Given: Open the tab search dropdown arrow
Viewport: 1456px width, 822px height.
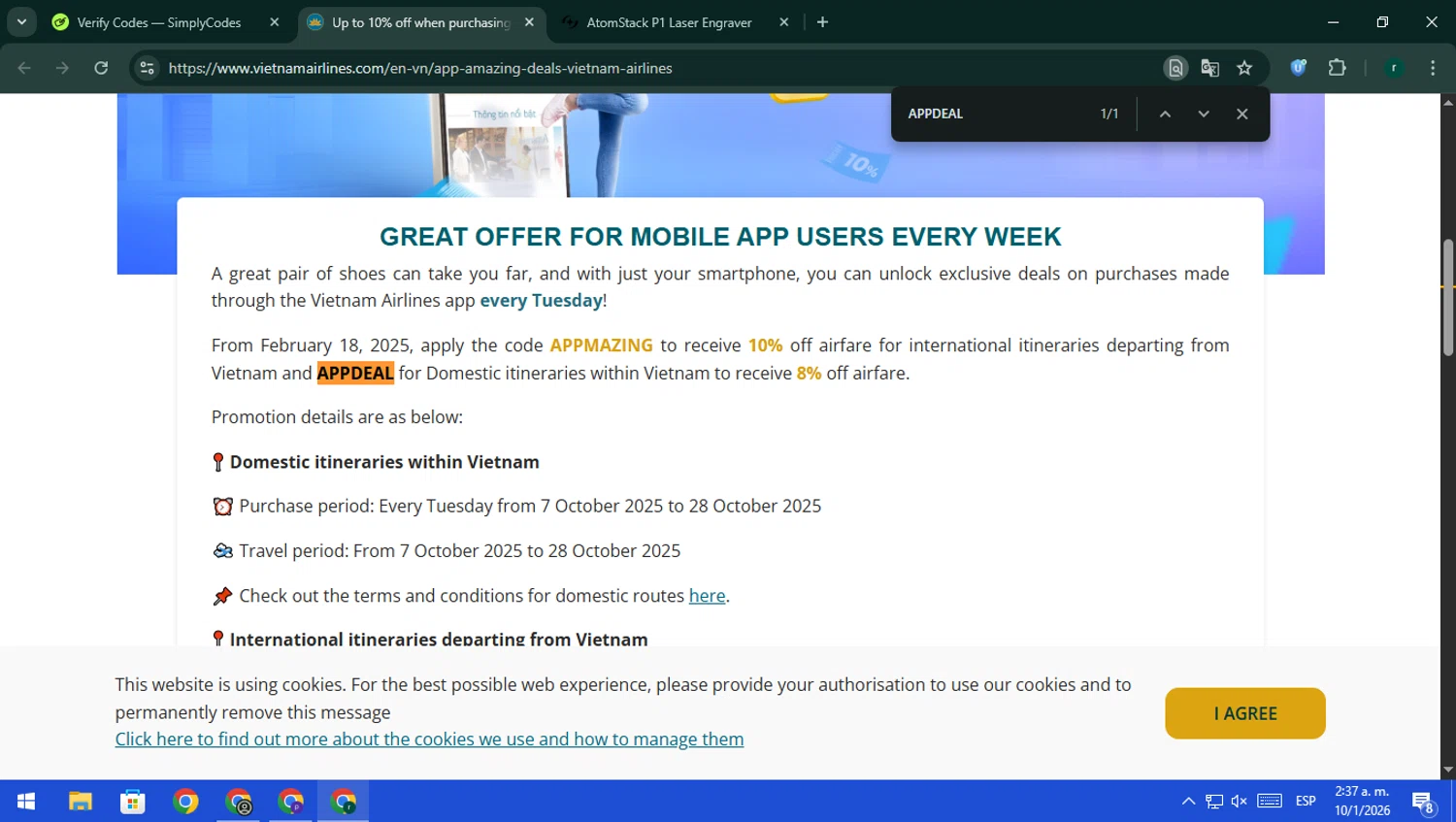Looking at the screenshot, I should (21, 21).
